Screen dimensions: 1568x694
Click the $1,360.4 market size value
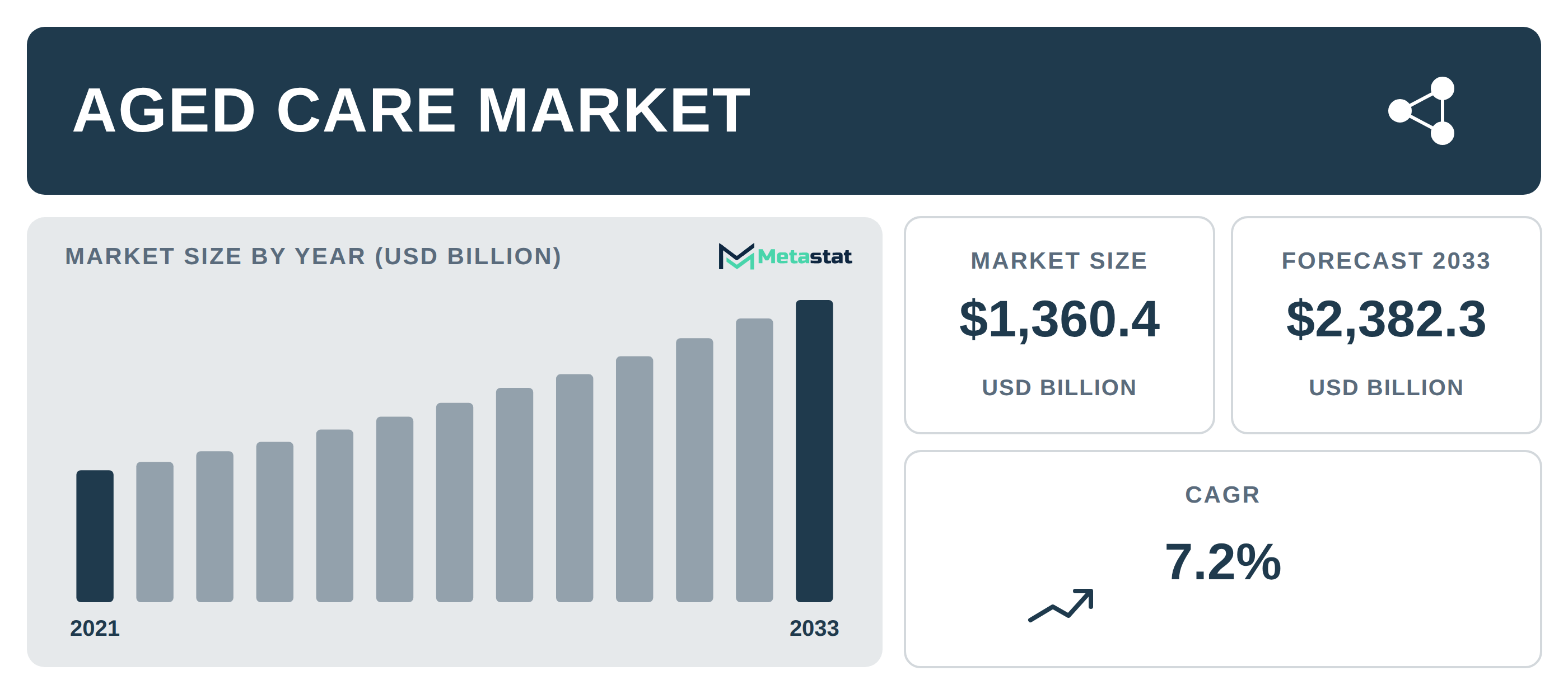(1059, 320)
